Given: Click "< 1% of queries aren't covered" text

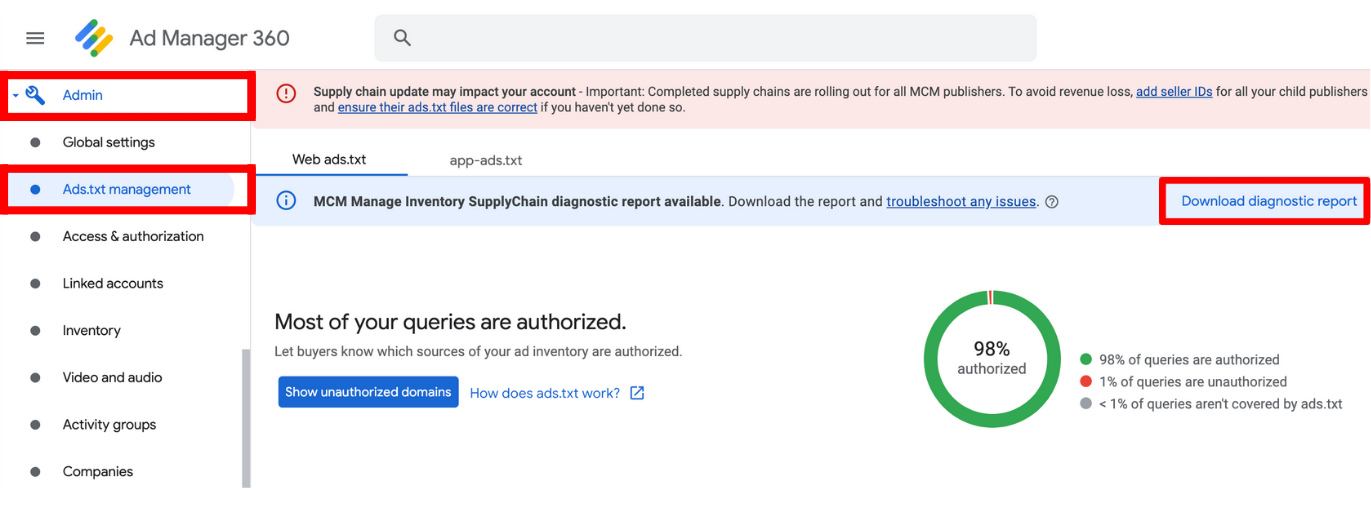Looking at the screenshot, I should (x=1221, y=403).
